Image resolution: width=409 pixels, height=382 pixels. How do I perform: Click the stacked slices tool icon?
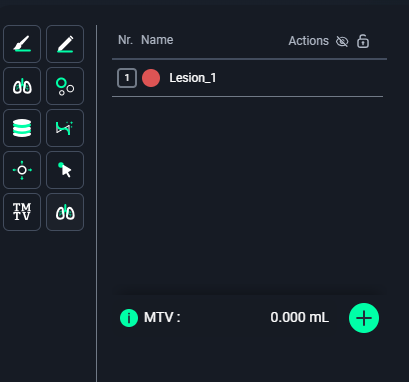pyautogui.click(x=22, y=128)
